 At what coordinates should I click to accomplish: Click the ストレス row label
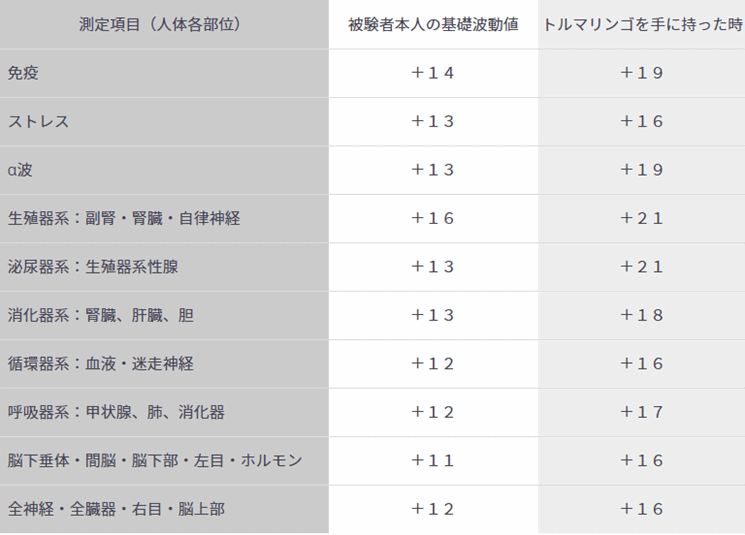(x=38, y=122)
